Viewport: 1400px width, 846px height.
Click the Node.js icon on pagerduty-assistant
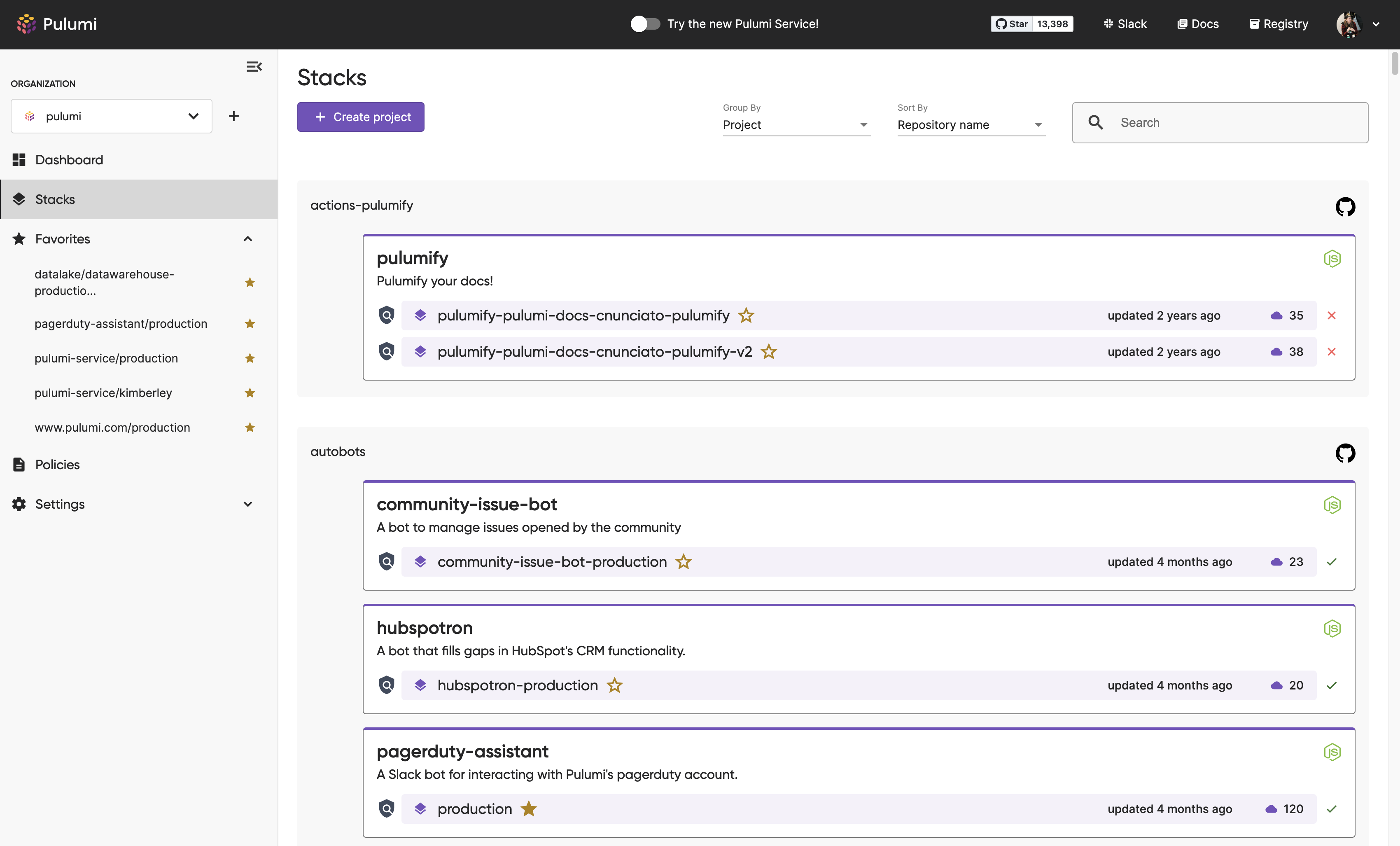pyautogui.click(x=1332, y=752)
